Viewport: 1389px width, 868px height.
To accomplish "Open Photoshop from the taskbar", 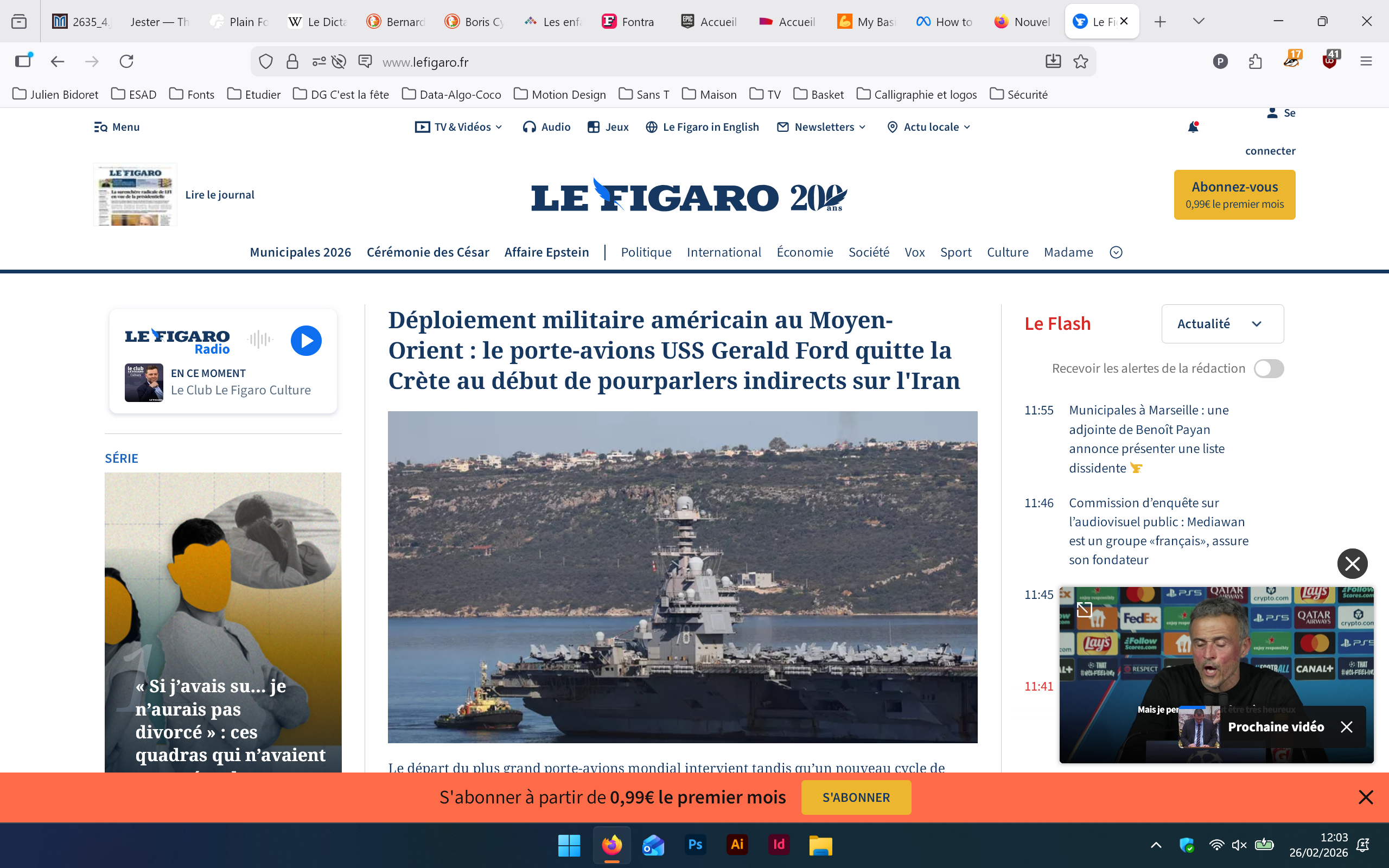I will [695, 845].
